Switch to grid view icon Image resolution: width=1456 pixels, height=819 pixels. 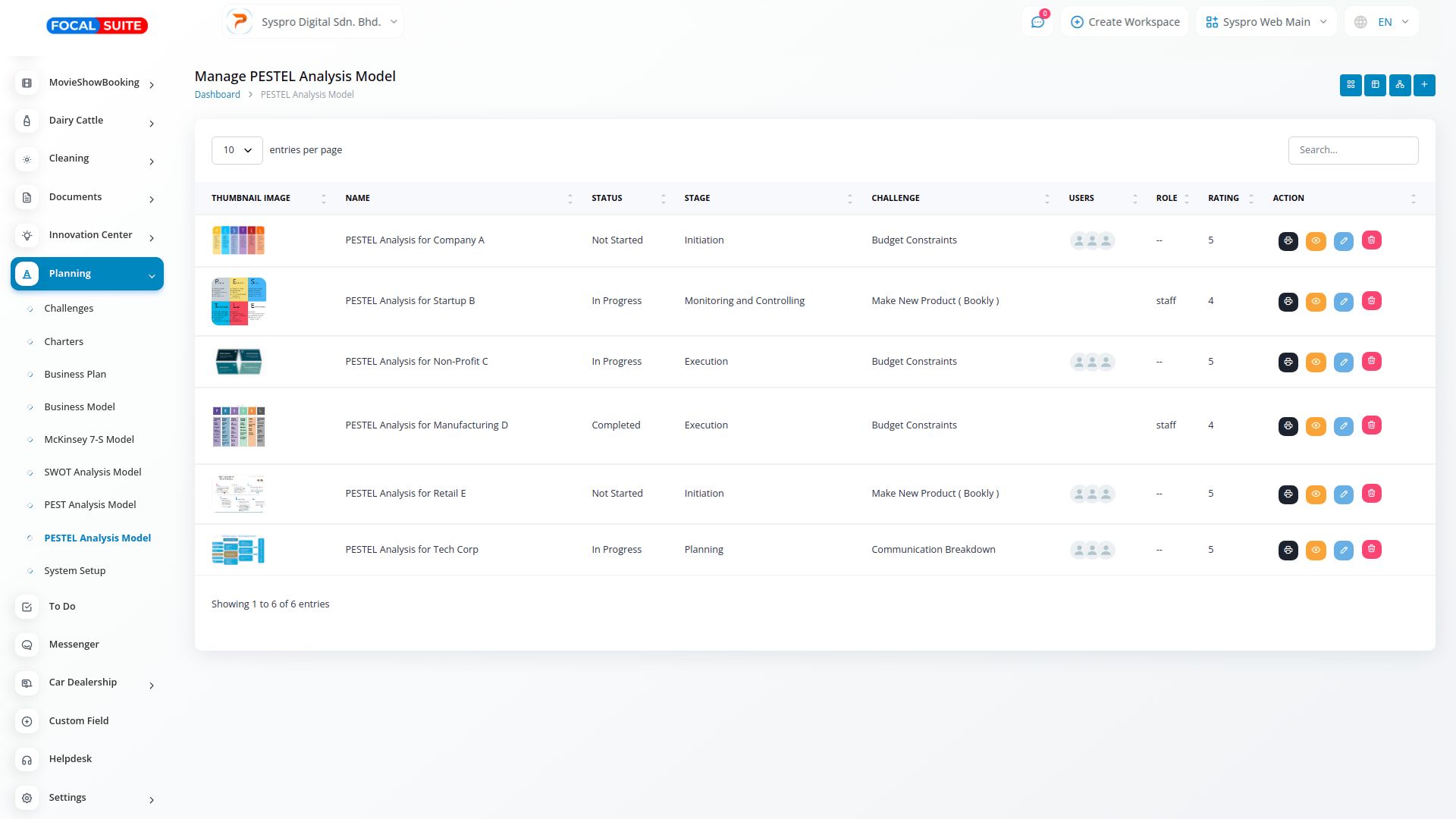point(1350,85)
